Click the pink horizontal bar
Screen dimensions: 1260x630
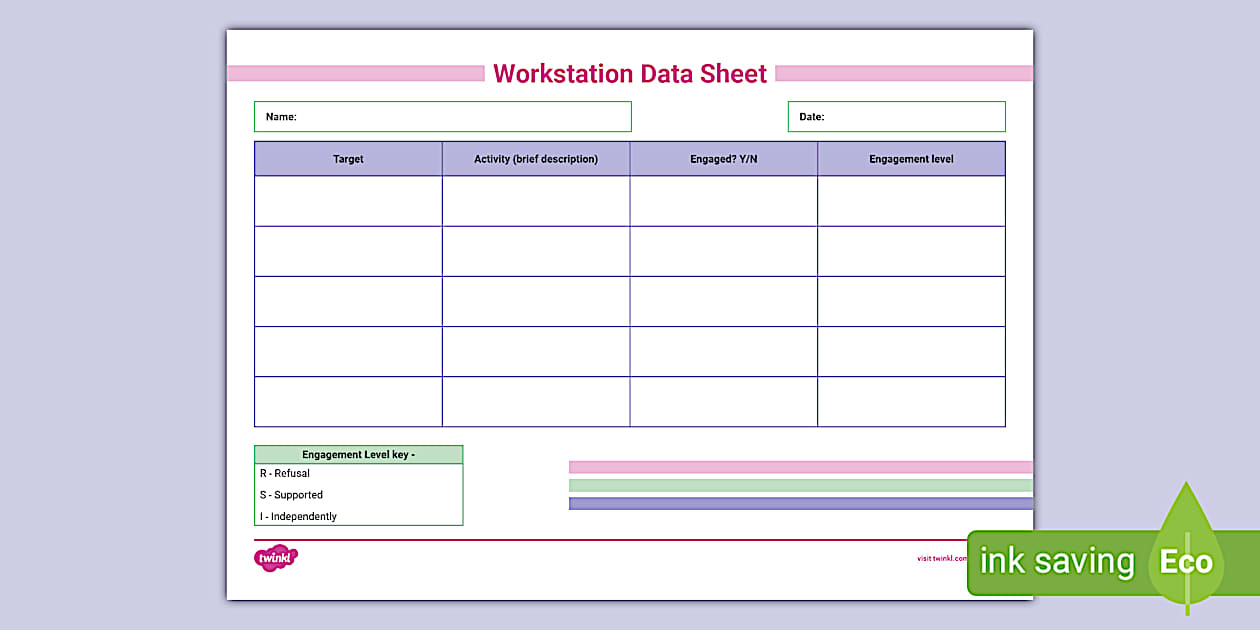point(800,466)
